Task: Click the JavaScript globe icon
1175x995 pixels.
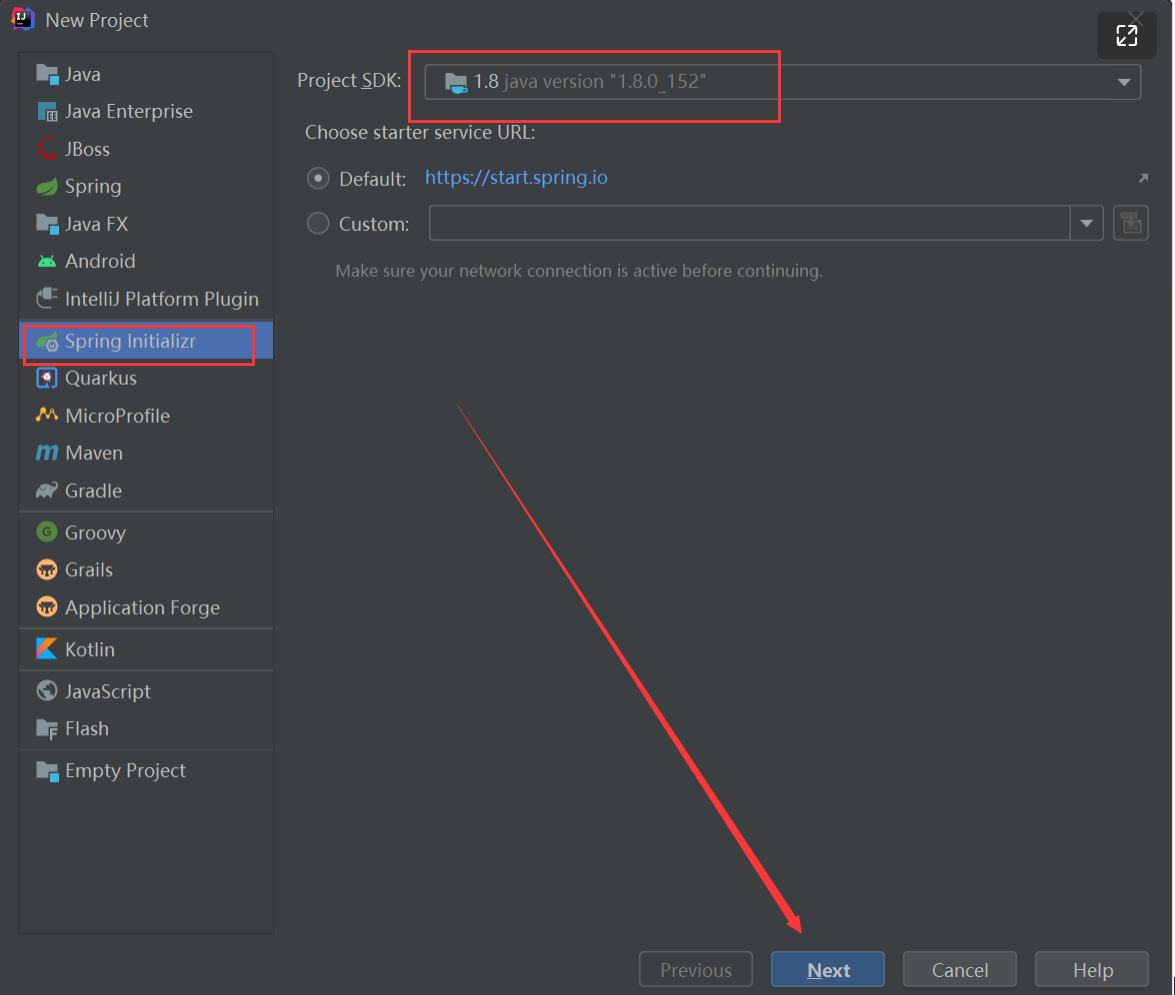Action: tap(47, 691)
